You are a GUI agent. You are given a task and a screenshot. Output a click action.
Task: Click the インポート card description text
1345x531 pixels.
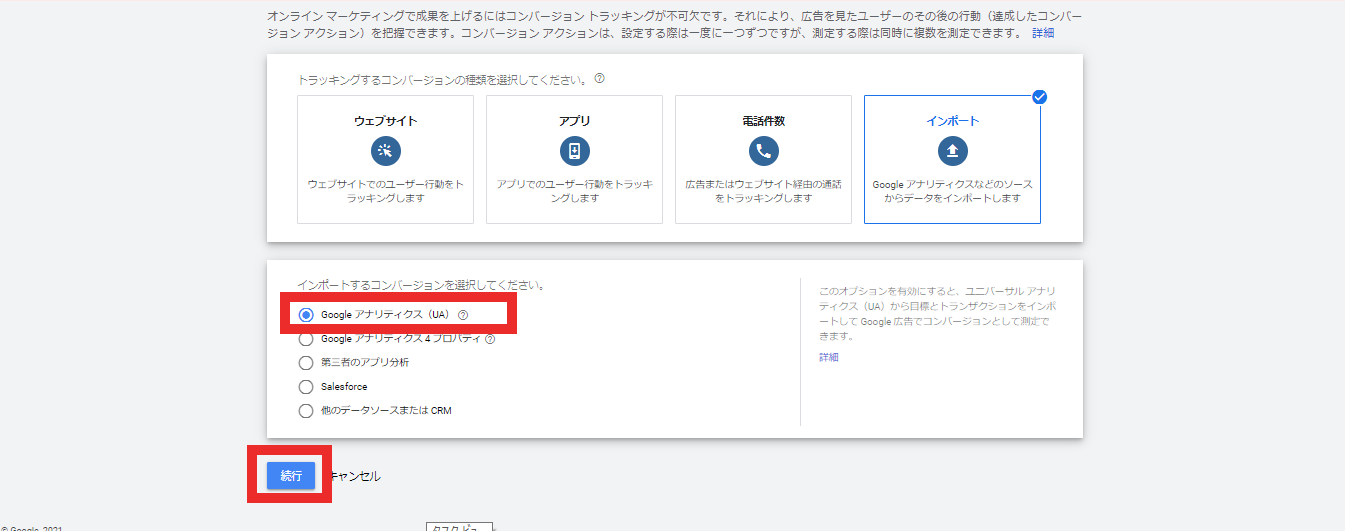[x=952, y=191]
